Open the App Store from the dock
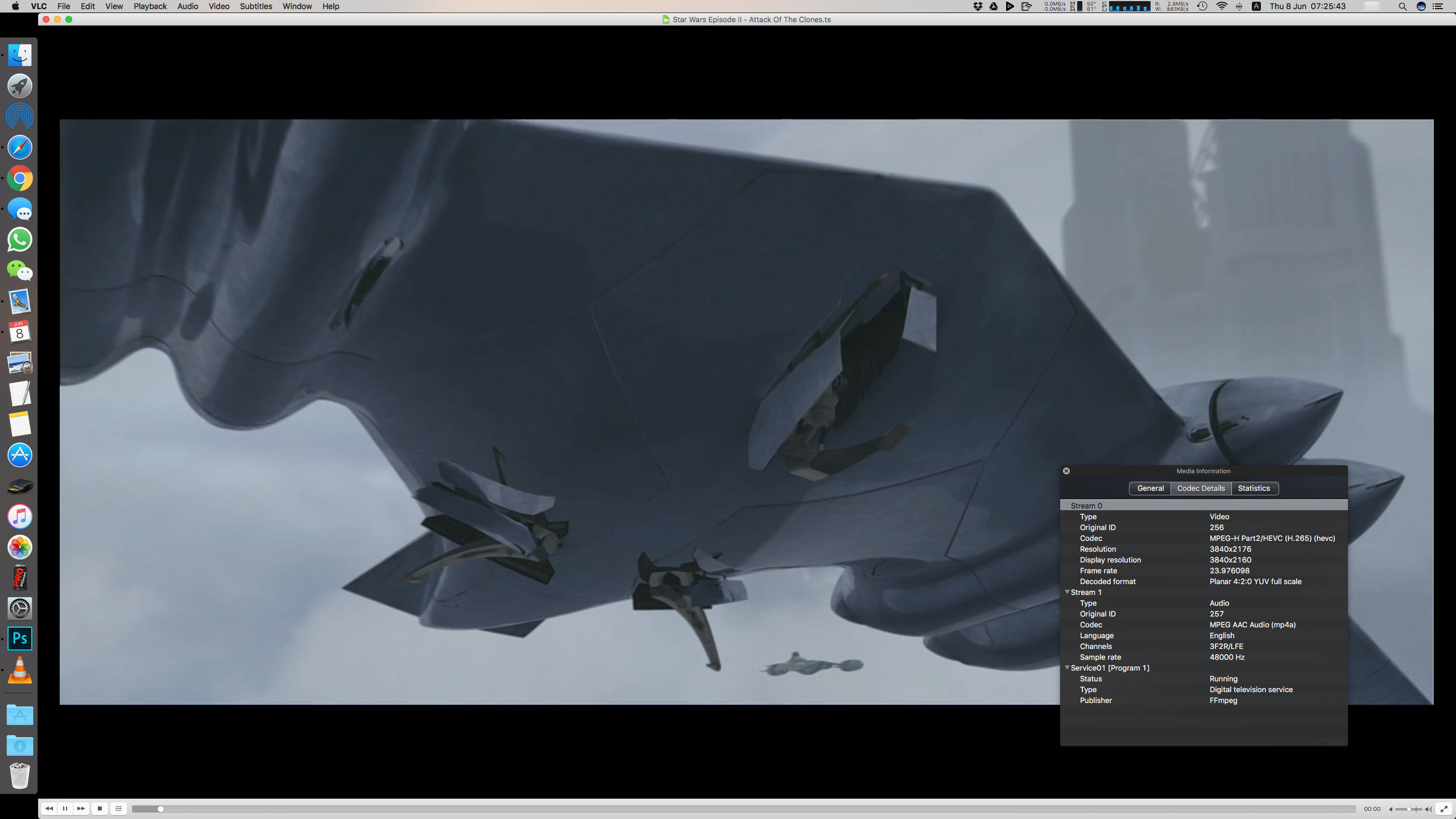The width and height of the screenshot is (1456, 819). click(19, 455)
